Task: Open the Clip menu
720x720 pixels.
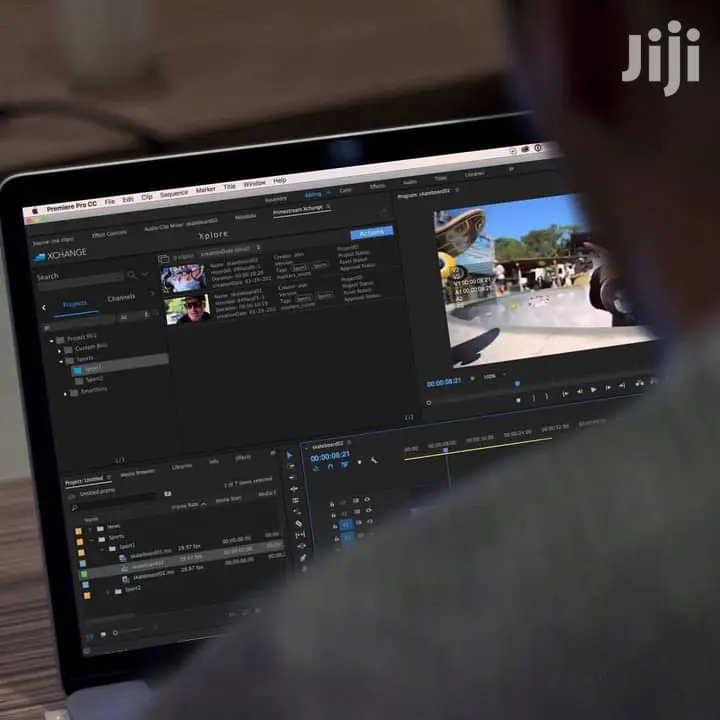Action: 146,197
